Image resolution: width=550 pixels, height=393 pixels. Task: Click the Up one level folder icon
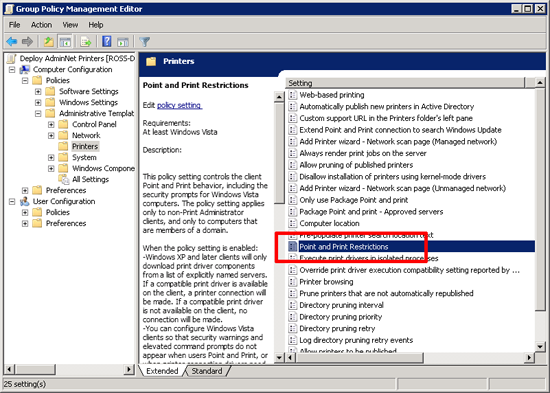pyautogui.click(x=48, y=42)
